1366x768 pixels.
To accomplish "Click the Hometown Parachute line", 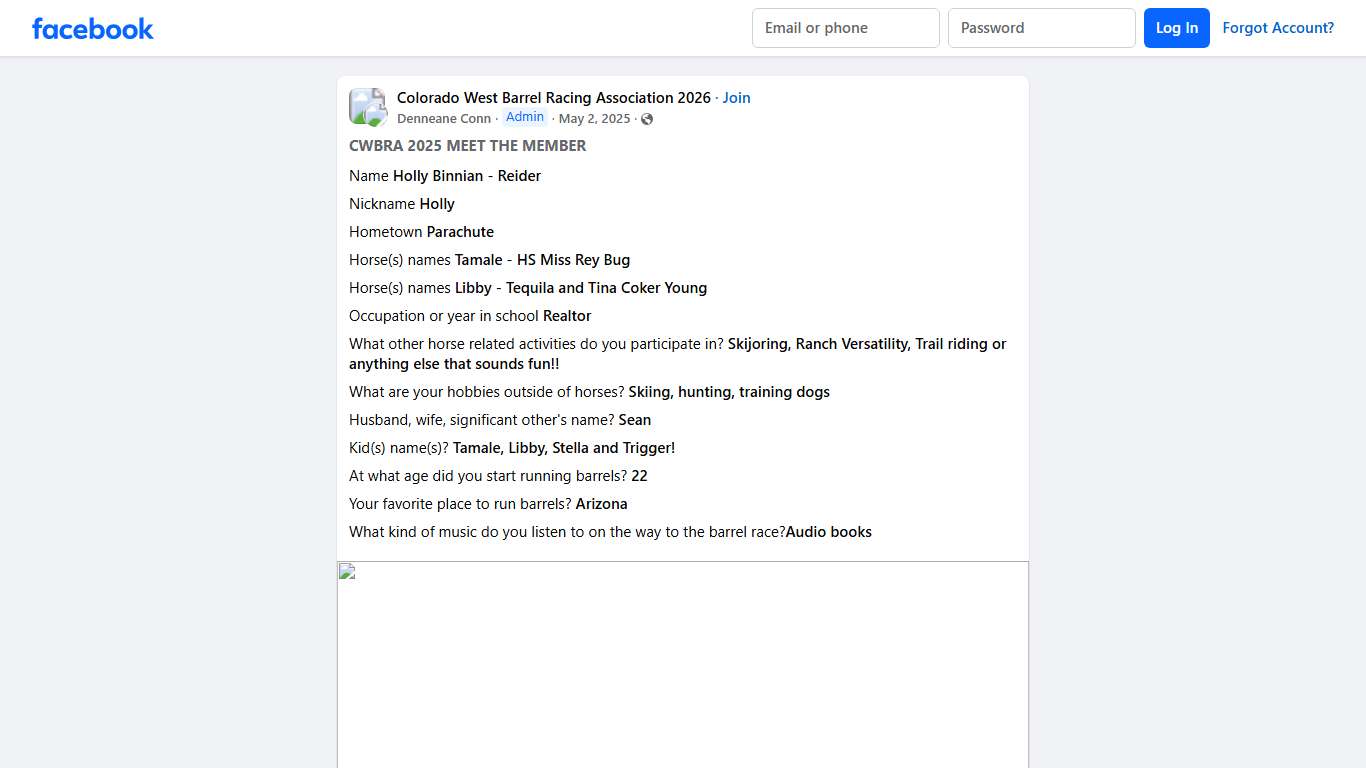I will pos(421,232).
